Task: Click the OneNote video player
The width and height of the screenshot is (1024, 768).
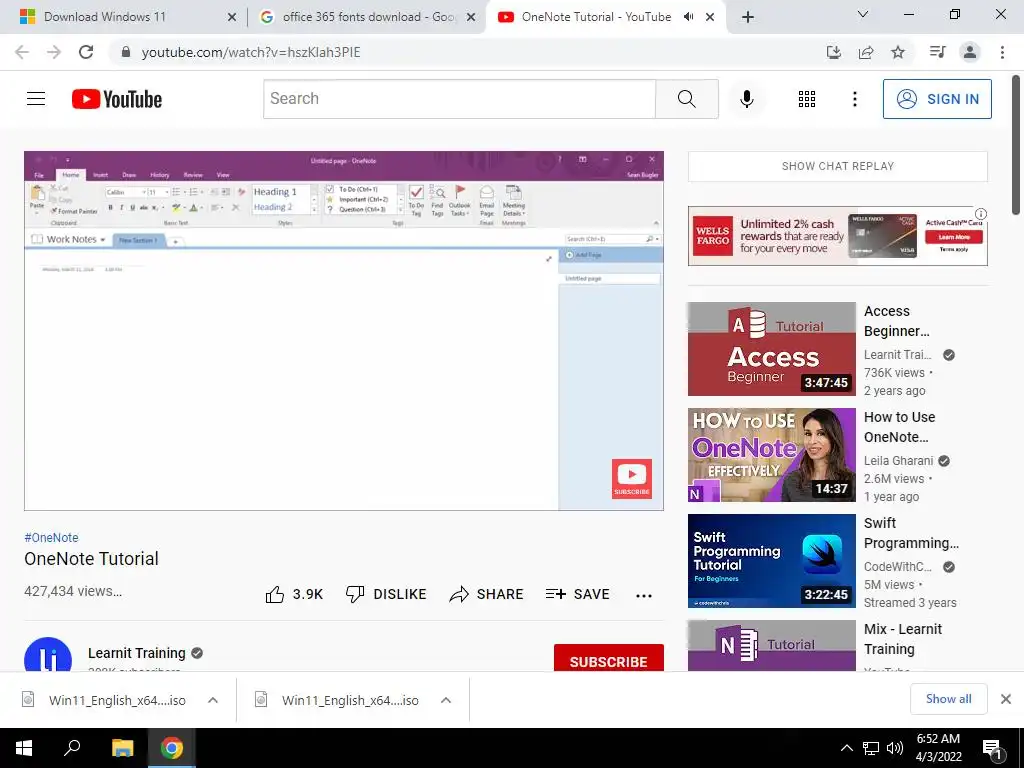Action: 344,330
